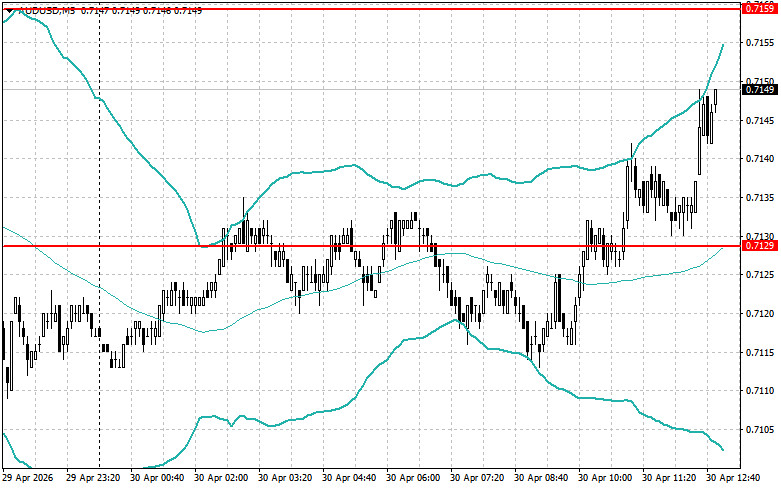Click the 29 Apr 23:20 time label
781x489 pixels.
(93, 478)
